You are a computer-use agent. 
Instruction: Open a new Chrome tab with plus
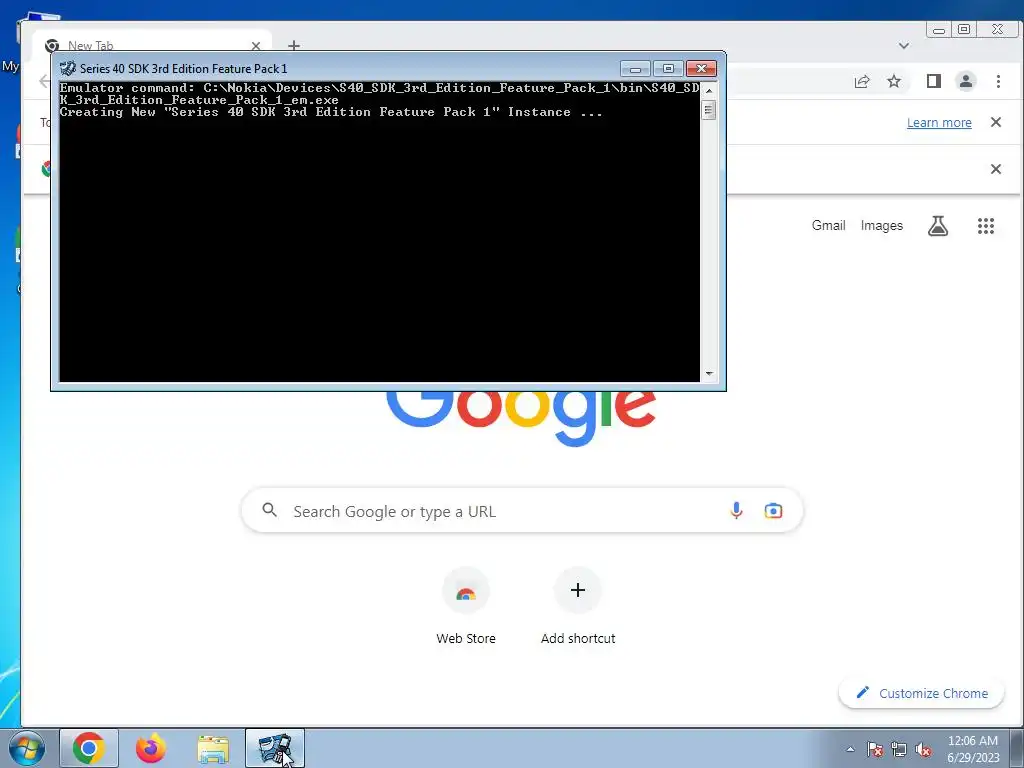294,45
